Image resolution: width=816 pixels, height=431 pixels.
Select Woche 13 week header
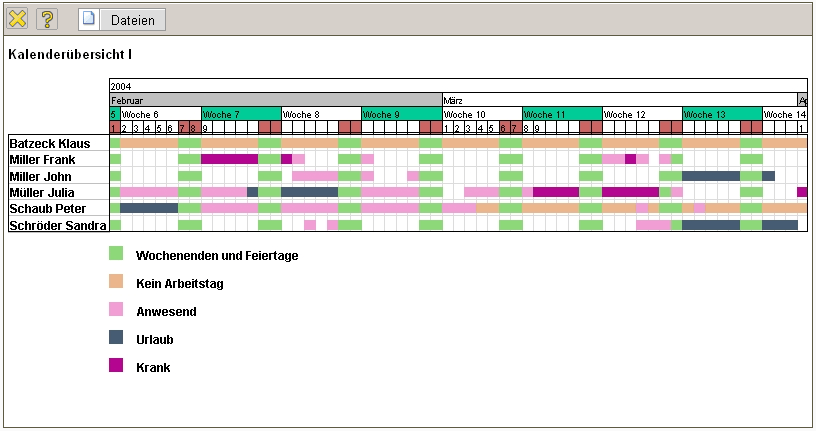(721, 114)
